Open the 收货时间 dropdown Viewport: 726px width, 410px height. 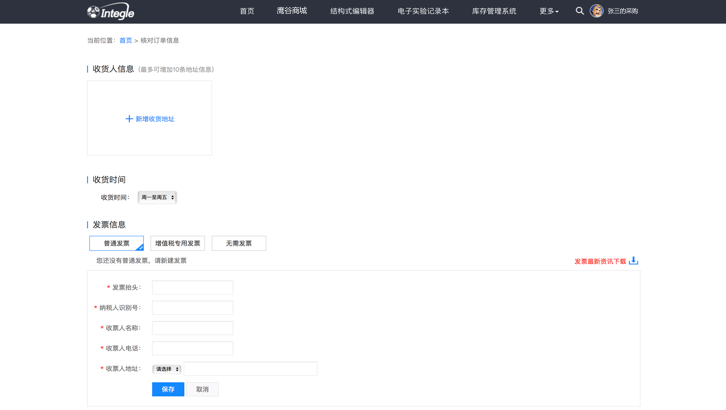click(x=157, y=198)
